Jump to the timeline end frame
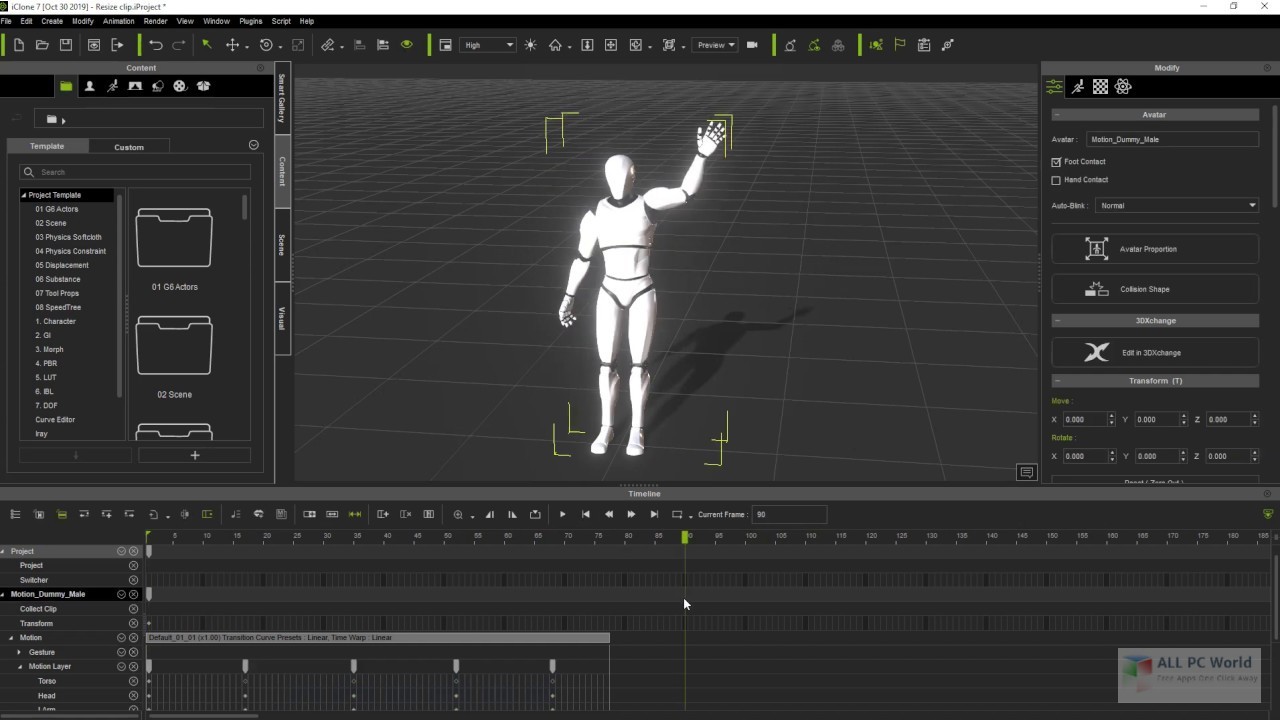Viewport: 1280px width, 720px height. 654,514
